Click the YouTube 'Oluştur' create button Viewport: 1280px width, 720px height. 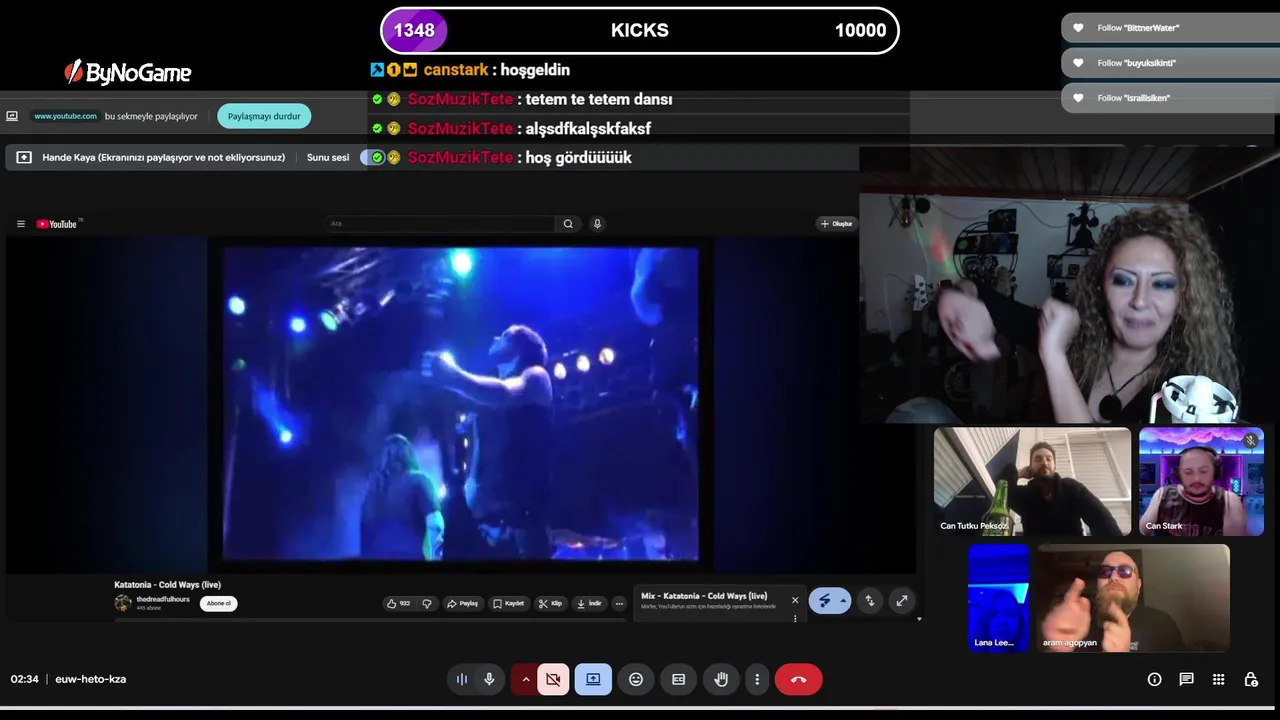(x=836, y=224)
